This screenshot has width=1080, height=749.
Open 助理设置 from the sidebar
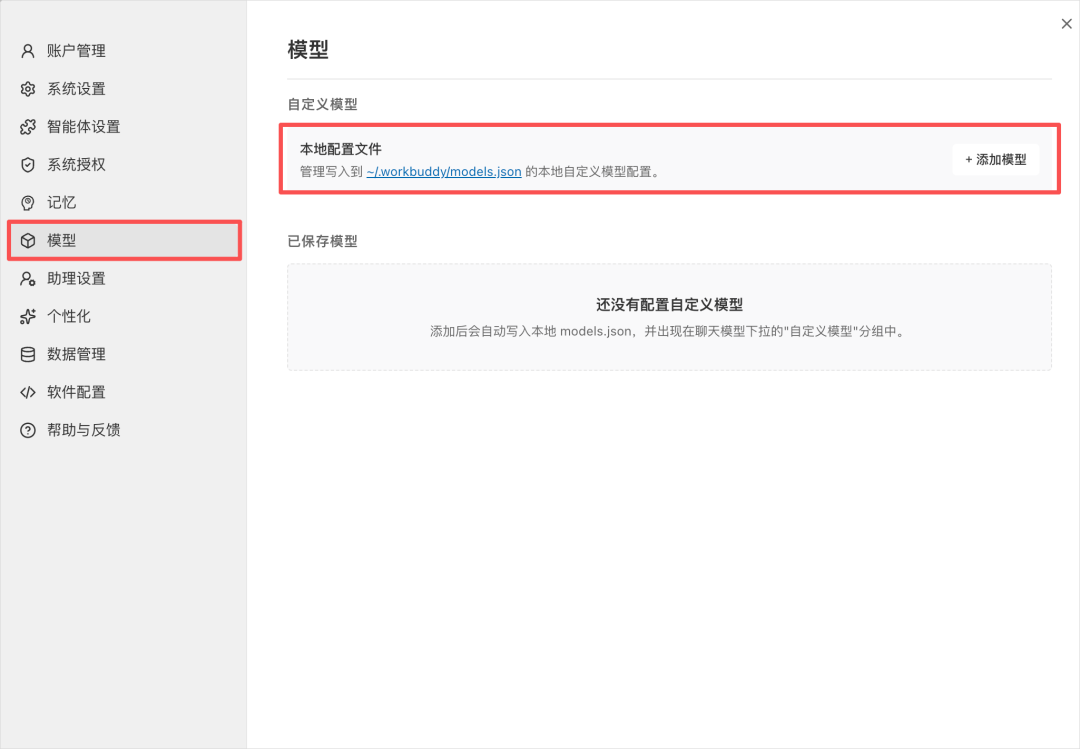point(124,278)
